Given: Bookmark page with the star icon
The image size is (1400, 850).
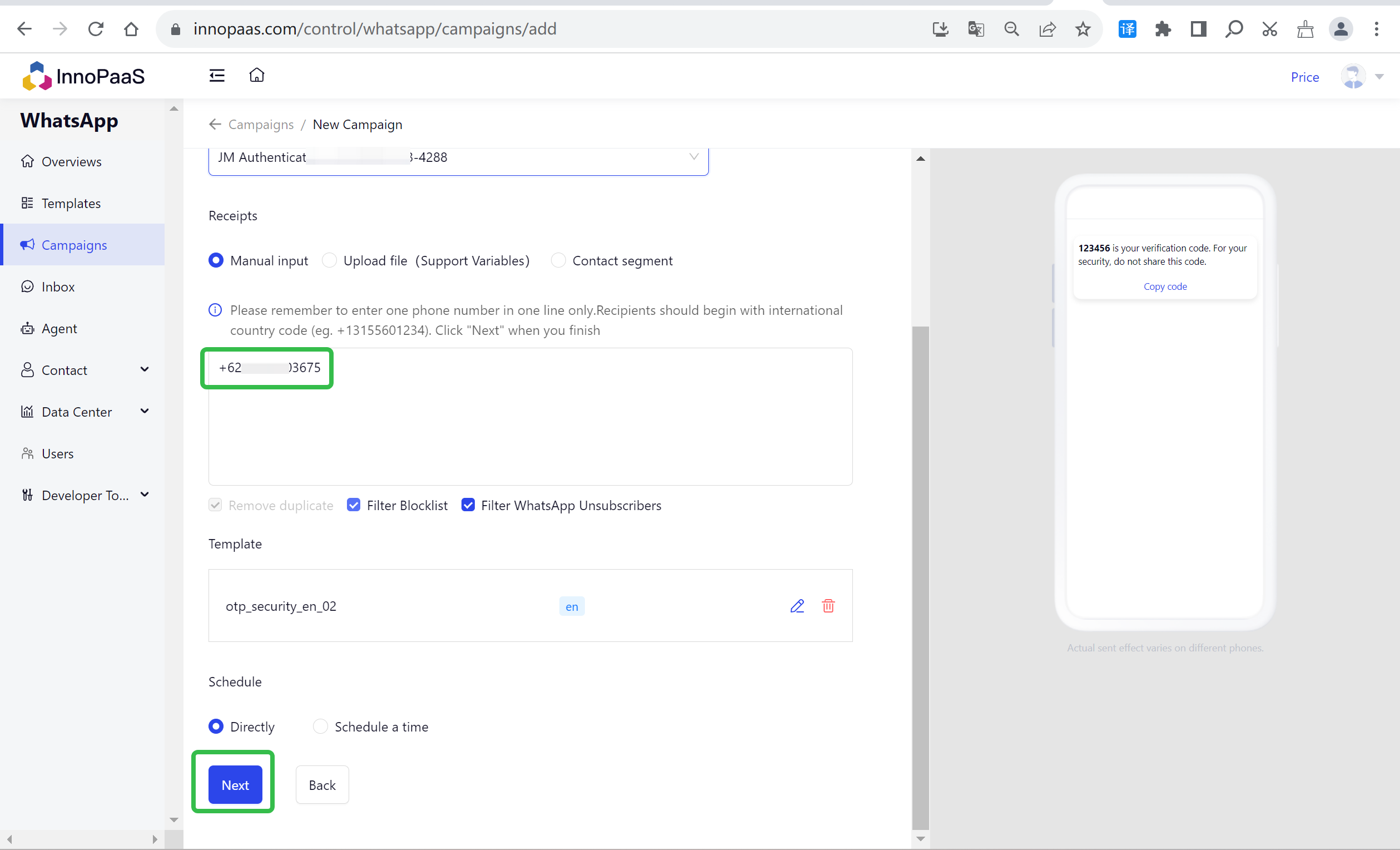Looking at the screenshot, I should coord(1083,29).
